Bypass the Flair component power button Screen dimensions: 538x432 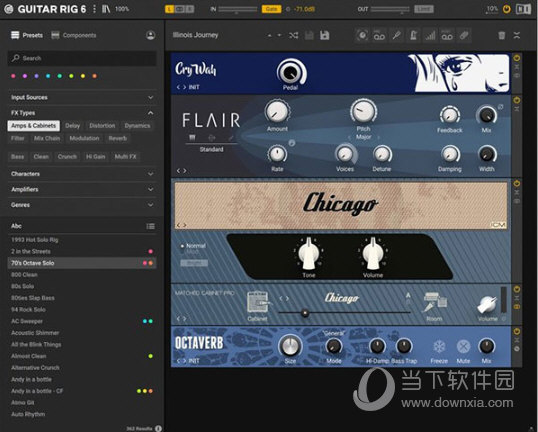[x=516, y=100]
